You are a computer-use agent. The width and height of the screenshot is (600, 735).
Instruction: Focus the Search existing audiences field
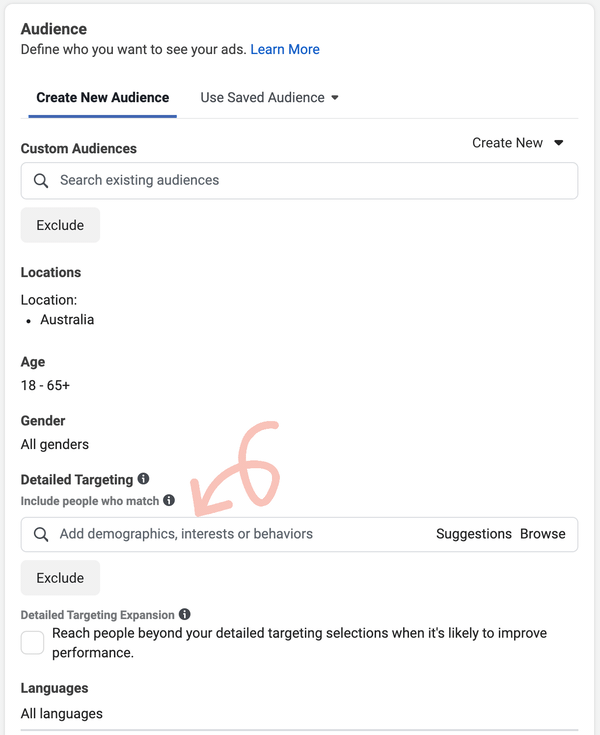point(300,181)
